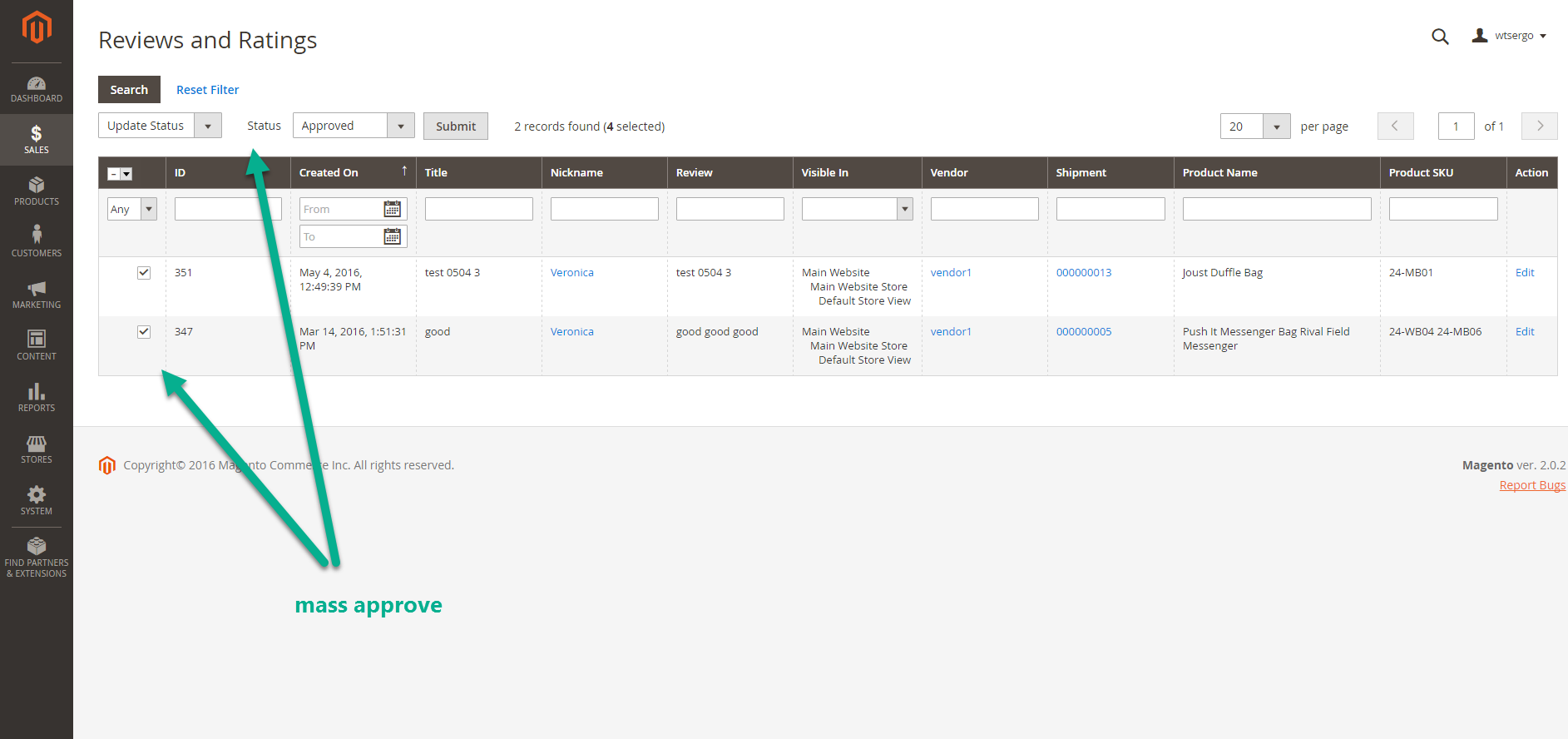Focus the Shipment filter field
1568x739 pixels.
point(1110,209)
